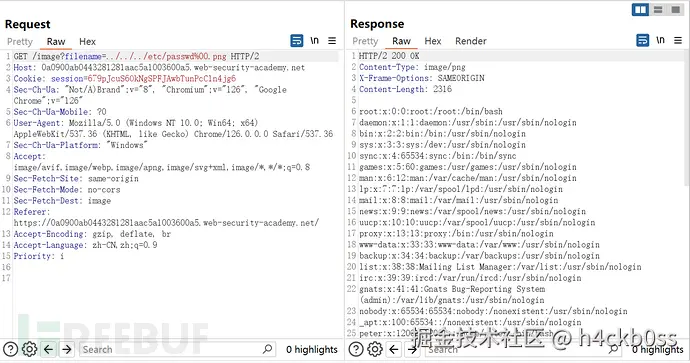
Task: Click the Accept-Encoding header line
Action: (x=92, y=234)
